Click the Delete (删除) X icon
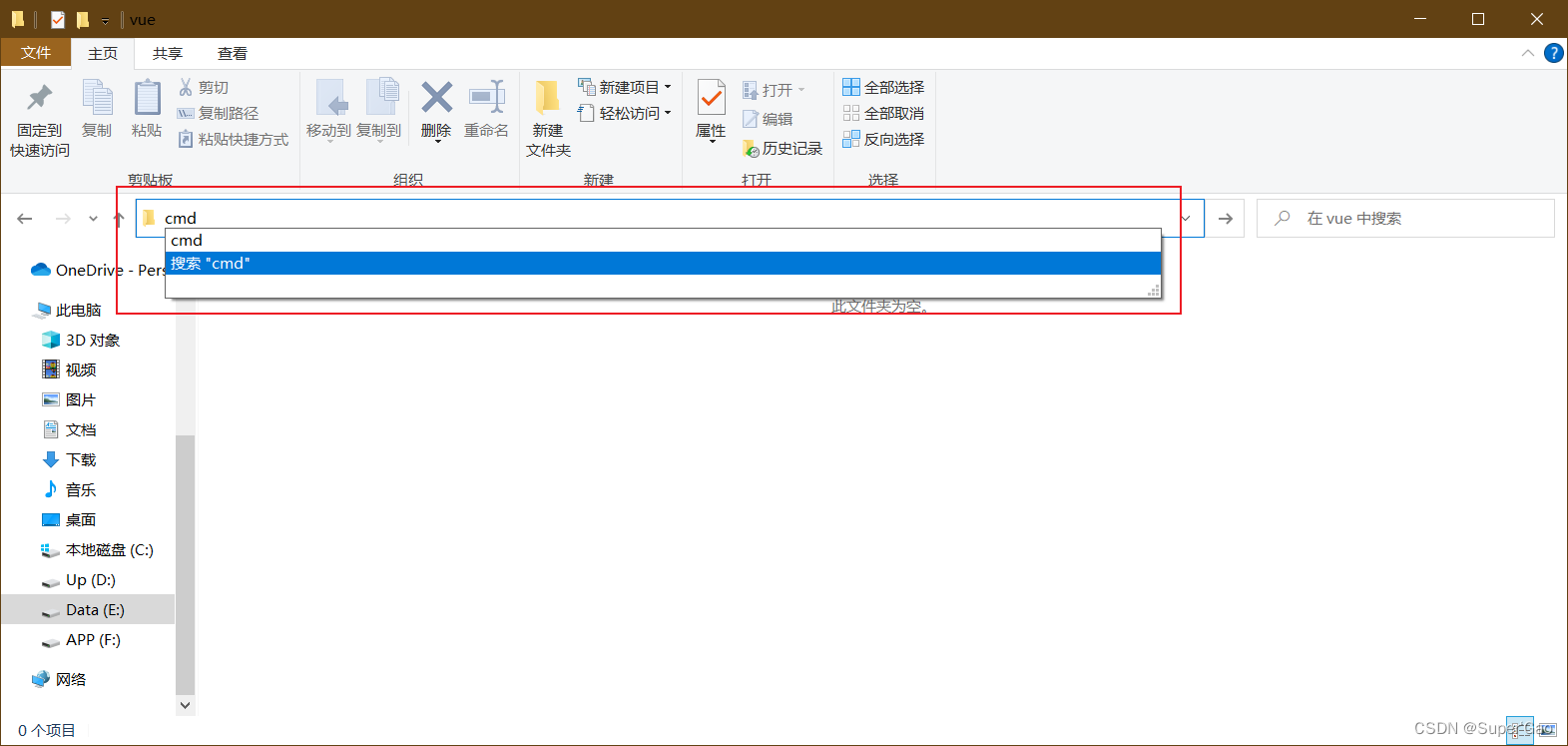 pos(436,97)
